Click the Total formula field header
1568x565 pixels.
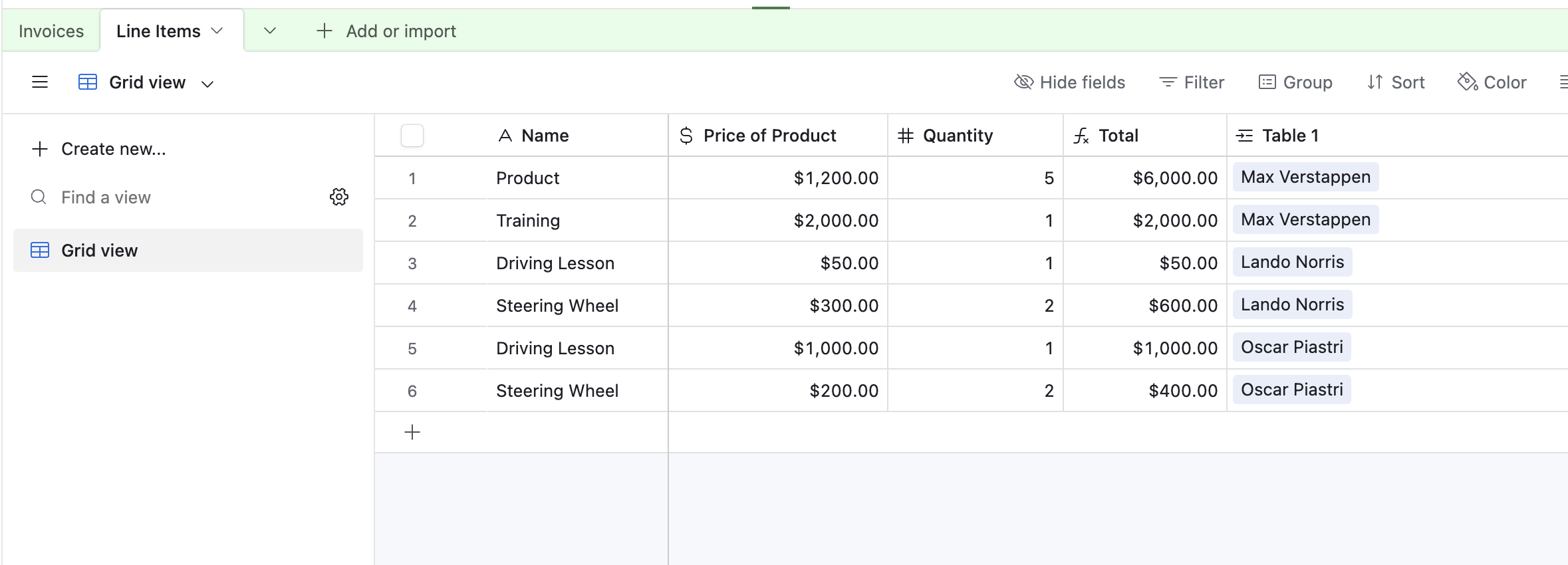[x=1118, y=136]
